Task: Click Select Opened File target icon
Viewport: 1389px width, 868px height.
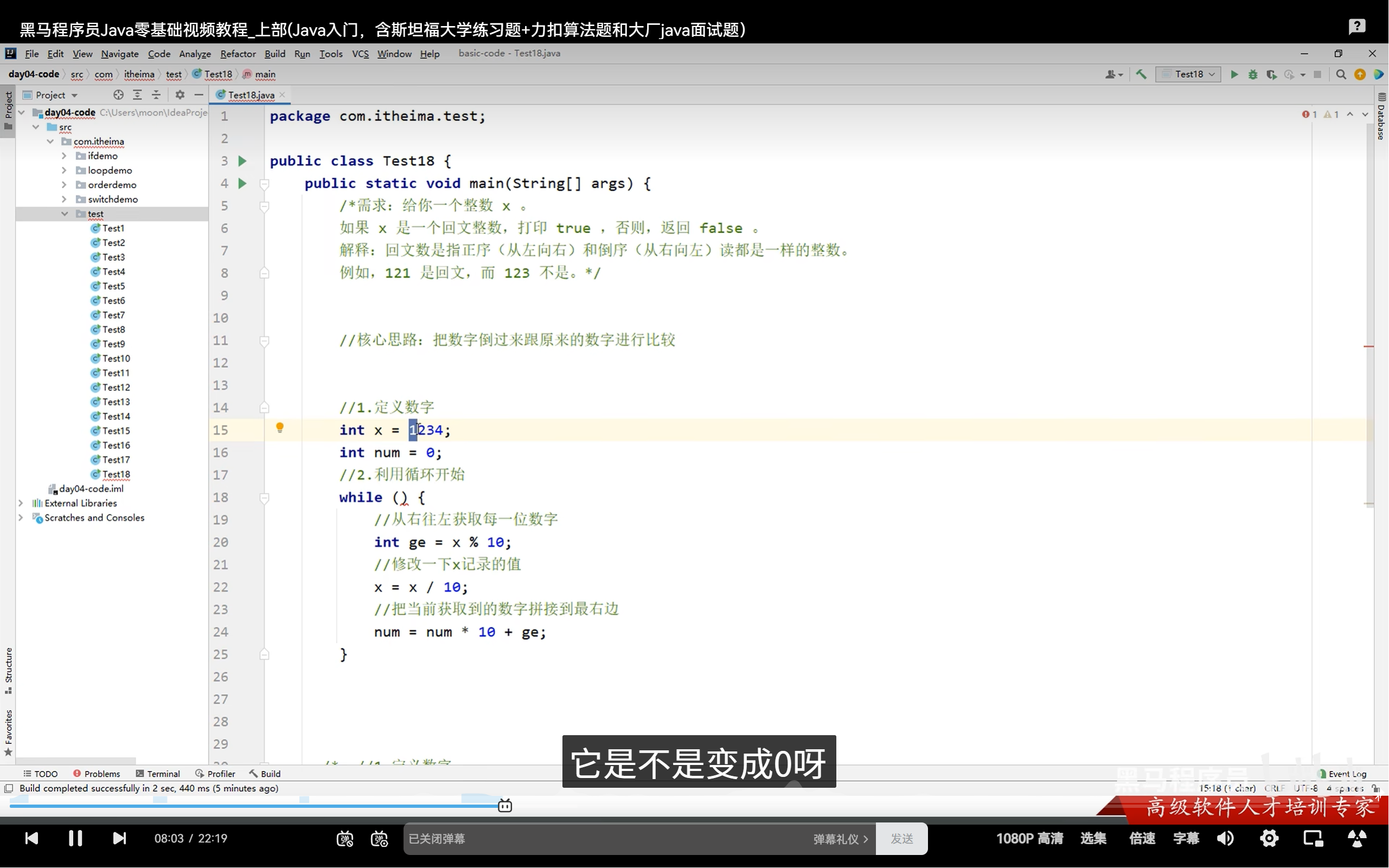Action: [x=118, y=95]
